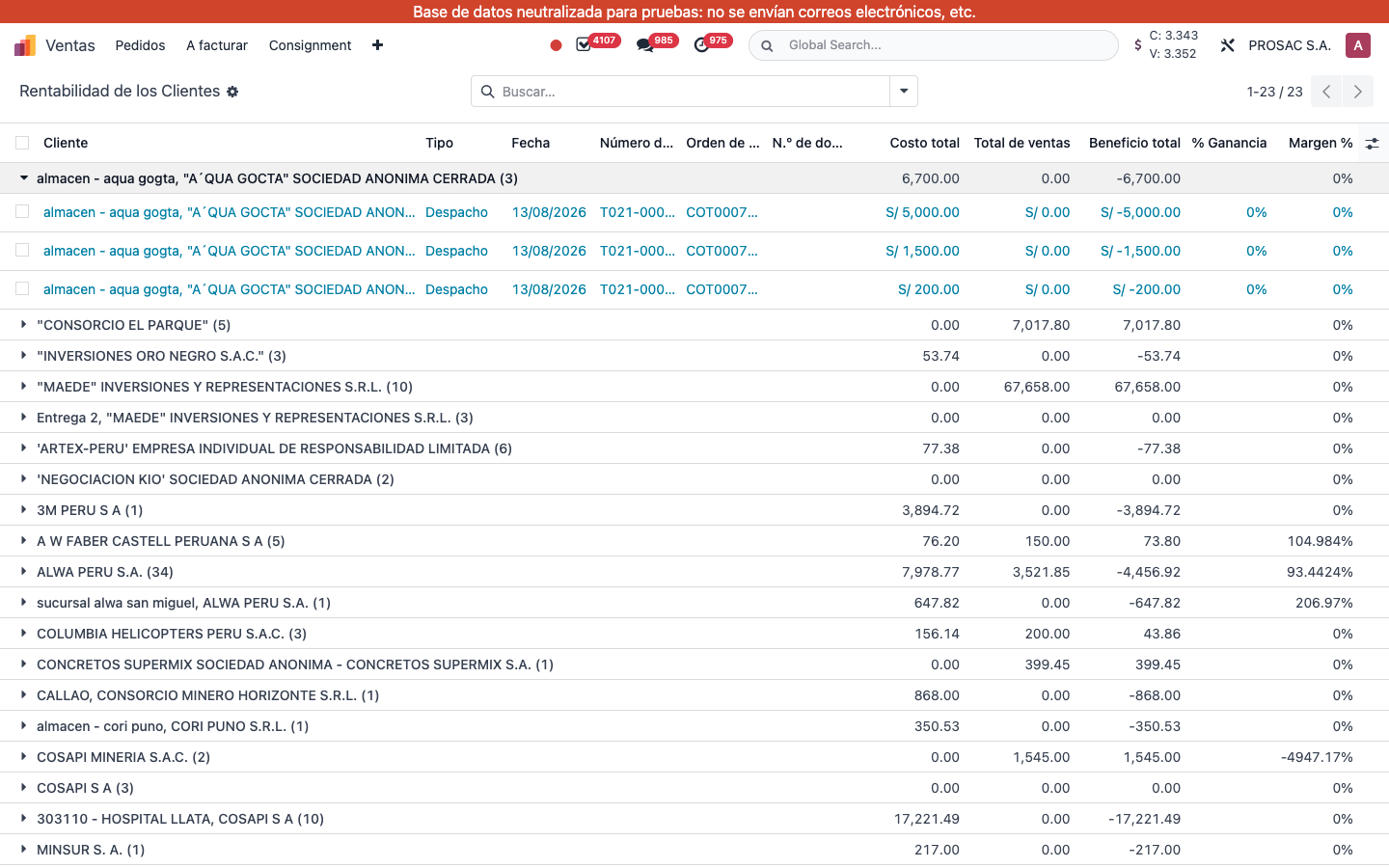Open the developer tools wrench icon

[1228, 45]
